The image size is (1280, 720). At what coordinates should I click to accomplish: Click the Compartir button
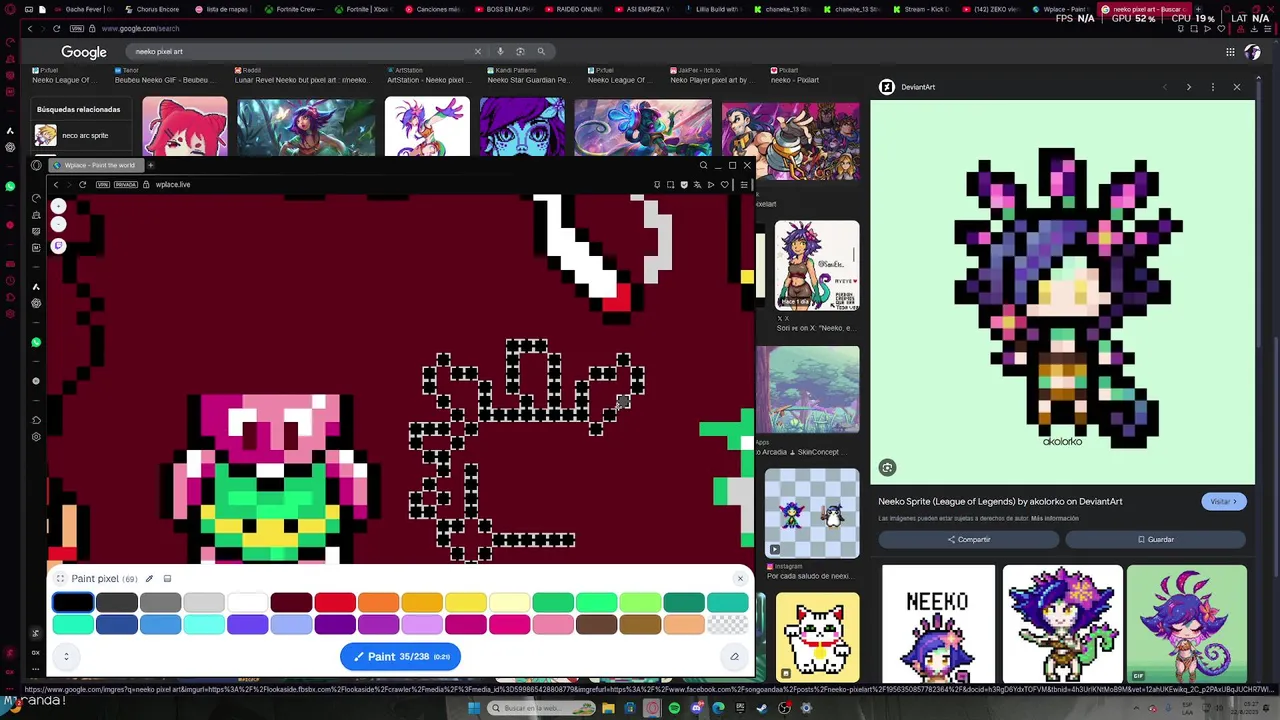pyautogui.click(x=969, y=539)
